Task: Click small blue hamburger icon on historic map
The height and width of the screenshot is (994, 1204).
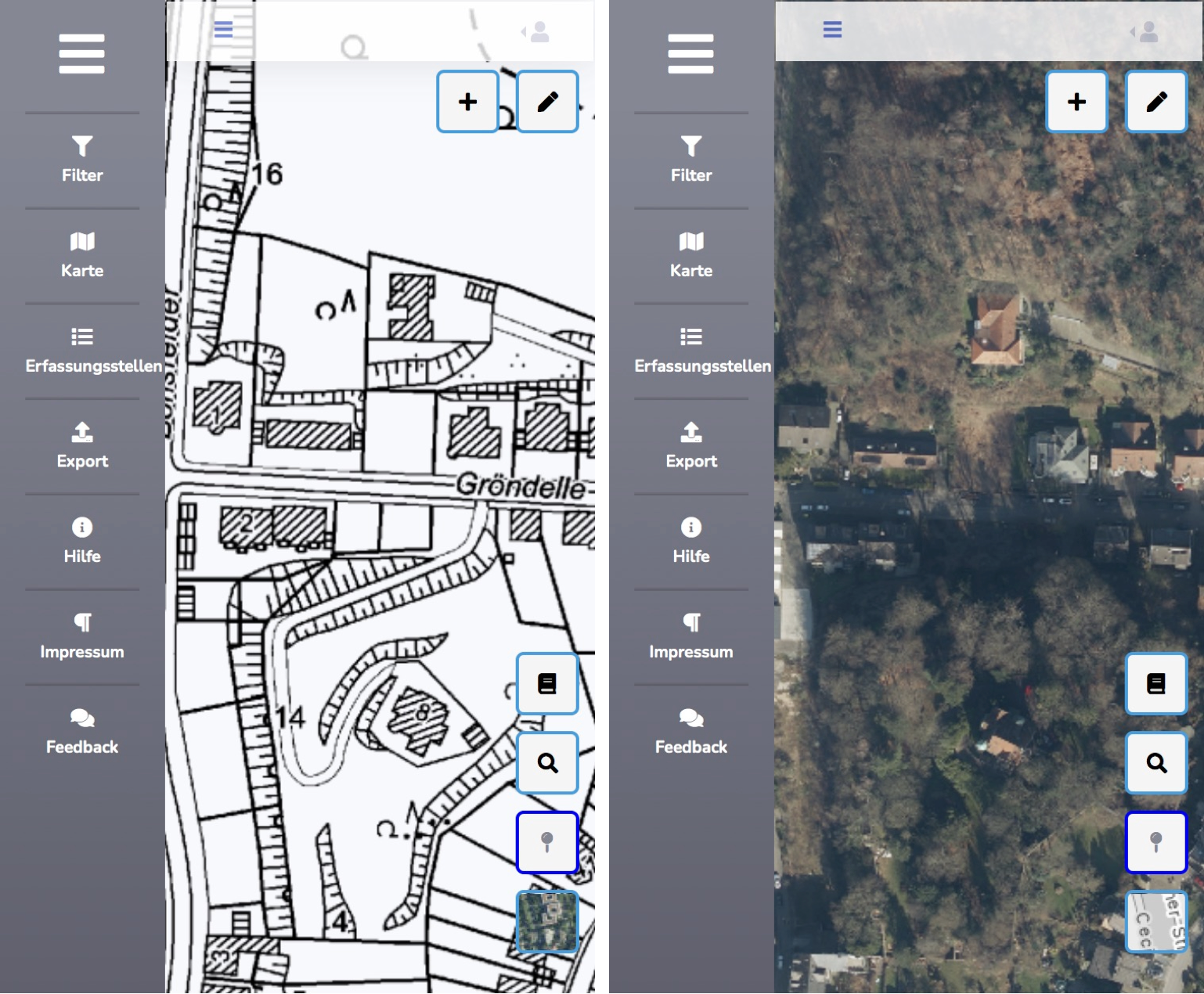Action: click(223, 30)
